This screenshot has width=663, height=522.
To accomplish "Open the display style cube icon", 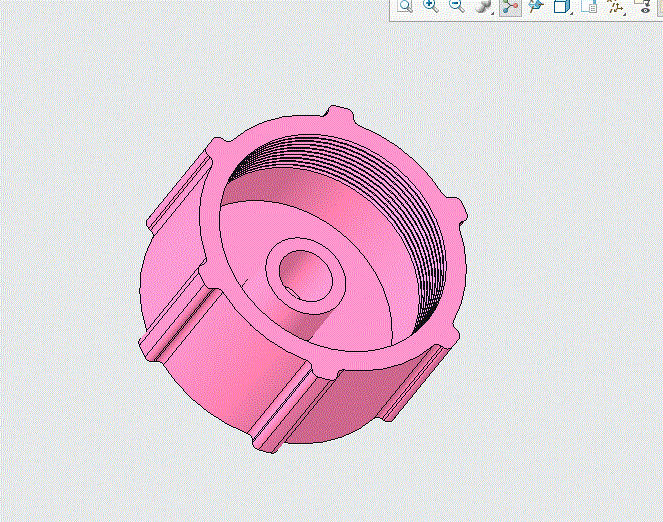I will 562,6.
